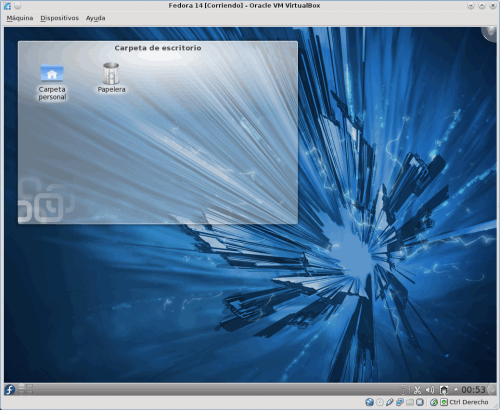Screen dimensions: 500x410
Task: Switch to the second virtual desktop in pager
Action: coord(29,387)
